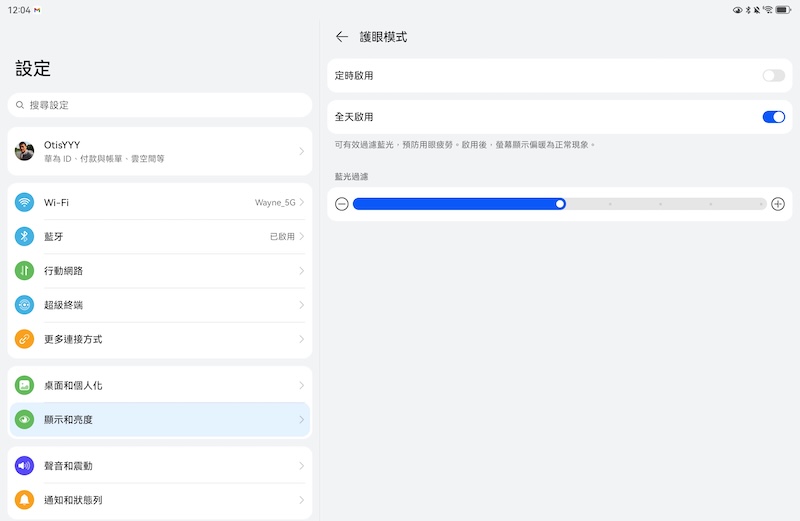
Task: Tap the green 行動網路 mobile network icon
Action: 25,271
